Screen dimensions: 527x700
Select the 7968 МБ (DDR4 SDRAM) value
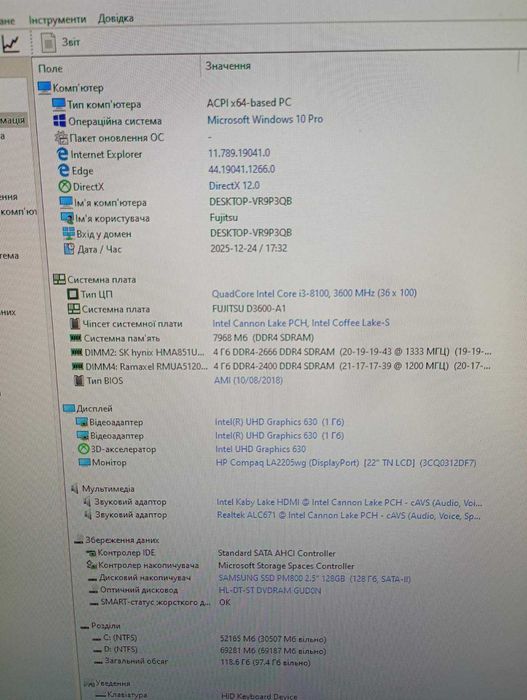click(x=263, y=338)
